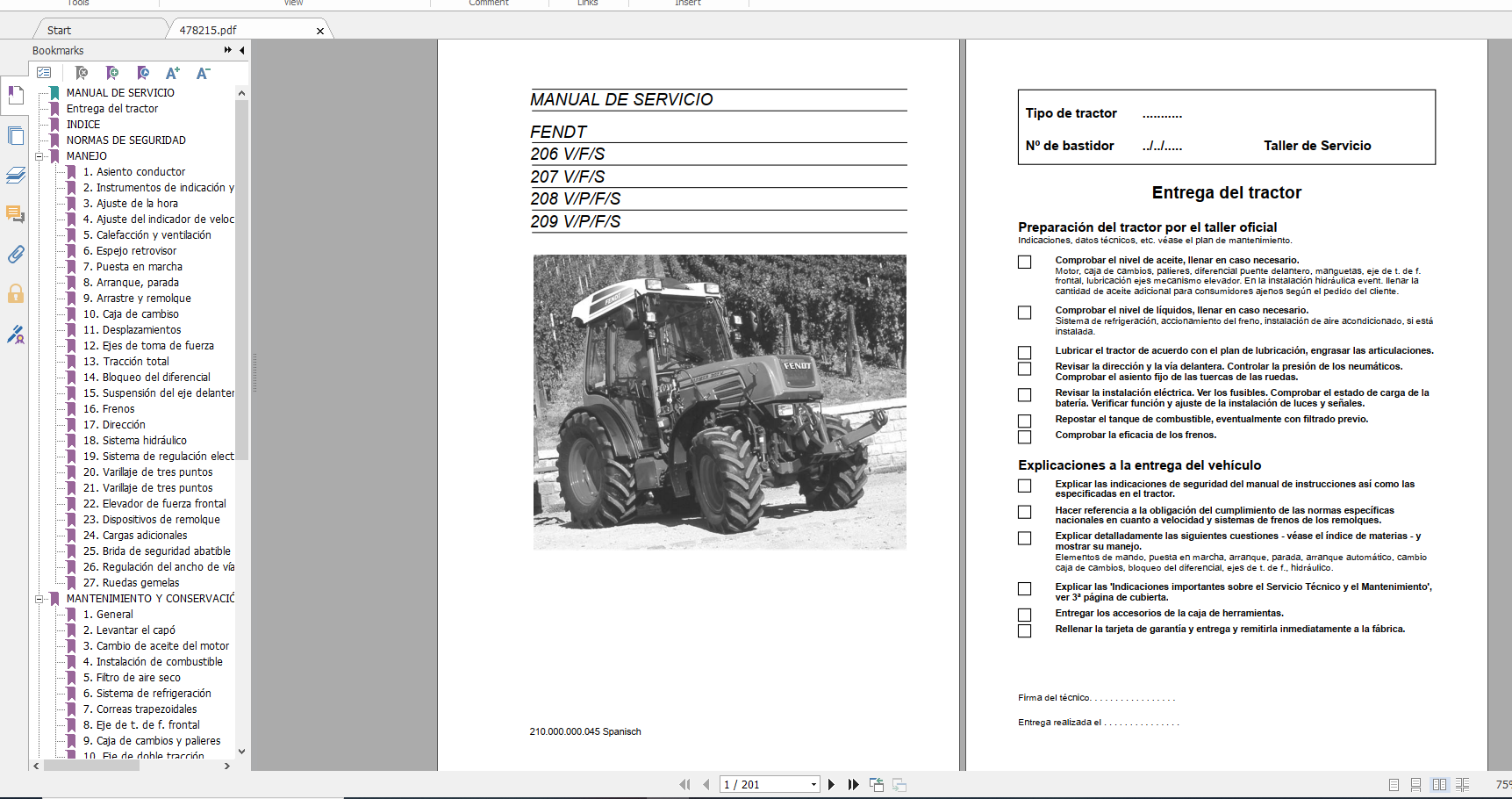The height and width of the screenshot is (799, 1512).
Task: Open bookmark 6. Espejo retrovisor
Action: tap(130, 251)
